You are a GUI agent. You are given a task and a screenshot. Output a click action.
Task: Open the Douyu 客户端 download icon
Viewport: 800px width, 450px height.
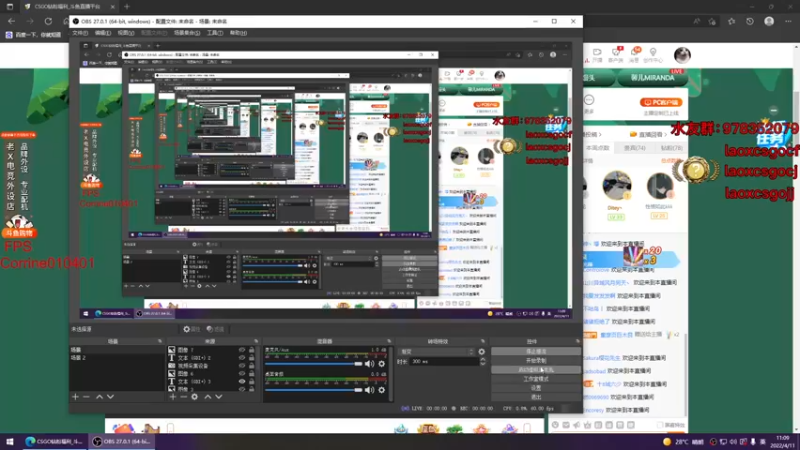coord(616,55)
